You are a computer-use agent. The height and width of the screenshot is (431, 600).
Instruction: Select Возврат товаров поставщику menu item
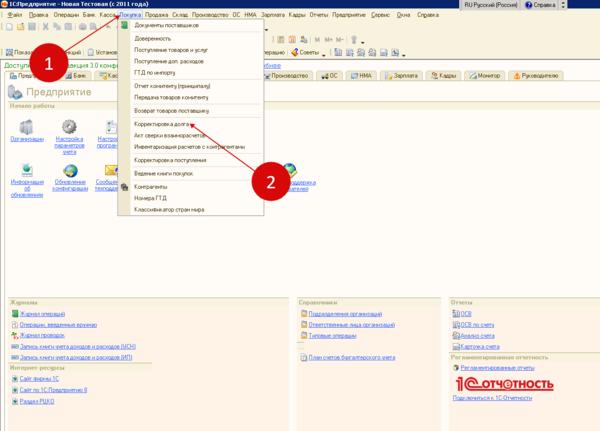(197, 111)
